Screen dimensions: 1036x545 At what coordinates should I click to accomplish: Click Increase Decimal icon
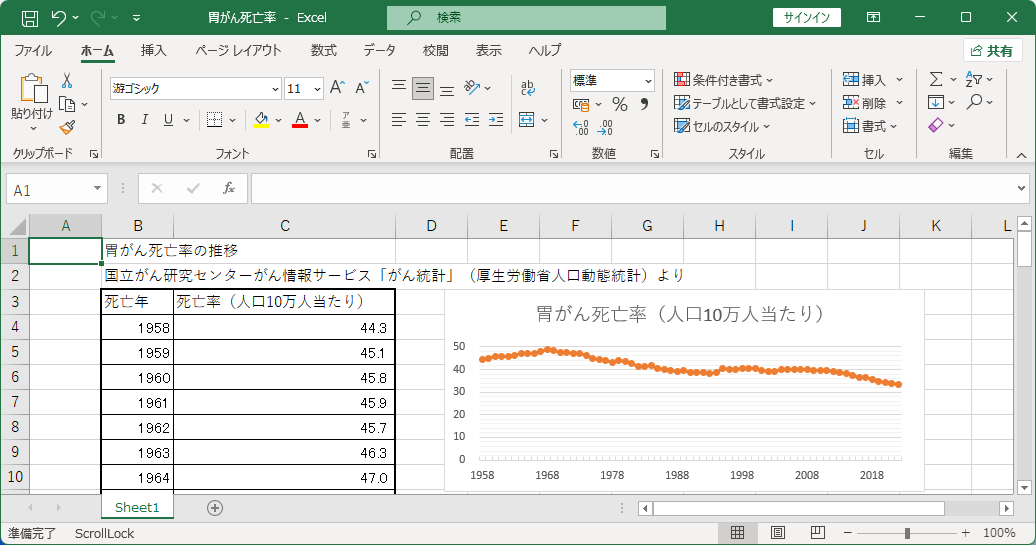tap(581, 127)
